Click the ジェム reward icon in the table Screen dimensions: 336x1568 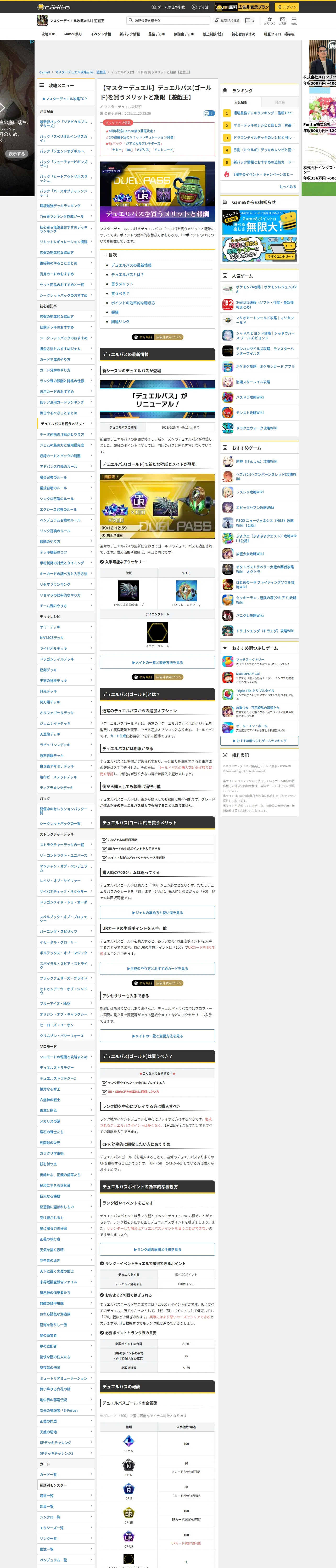129,1440
